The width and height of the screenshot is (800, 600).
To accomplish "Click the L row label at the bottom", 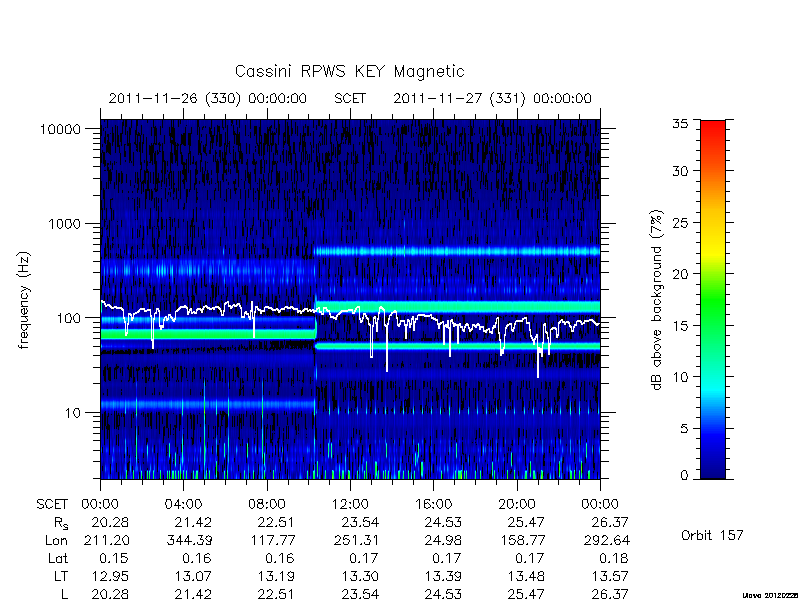I will tap(65, 594).
